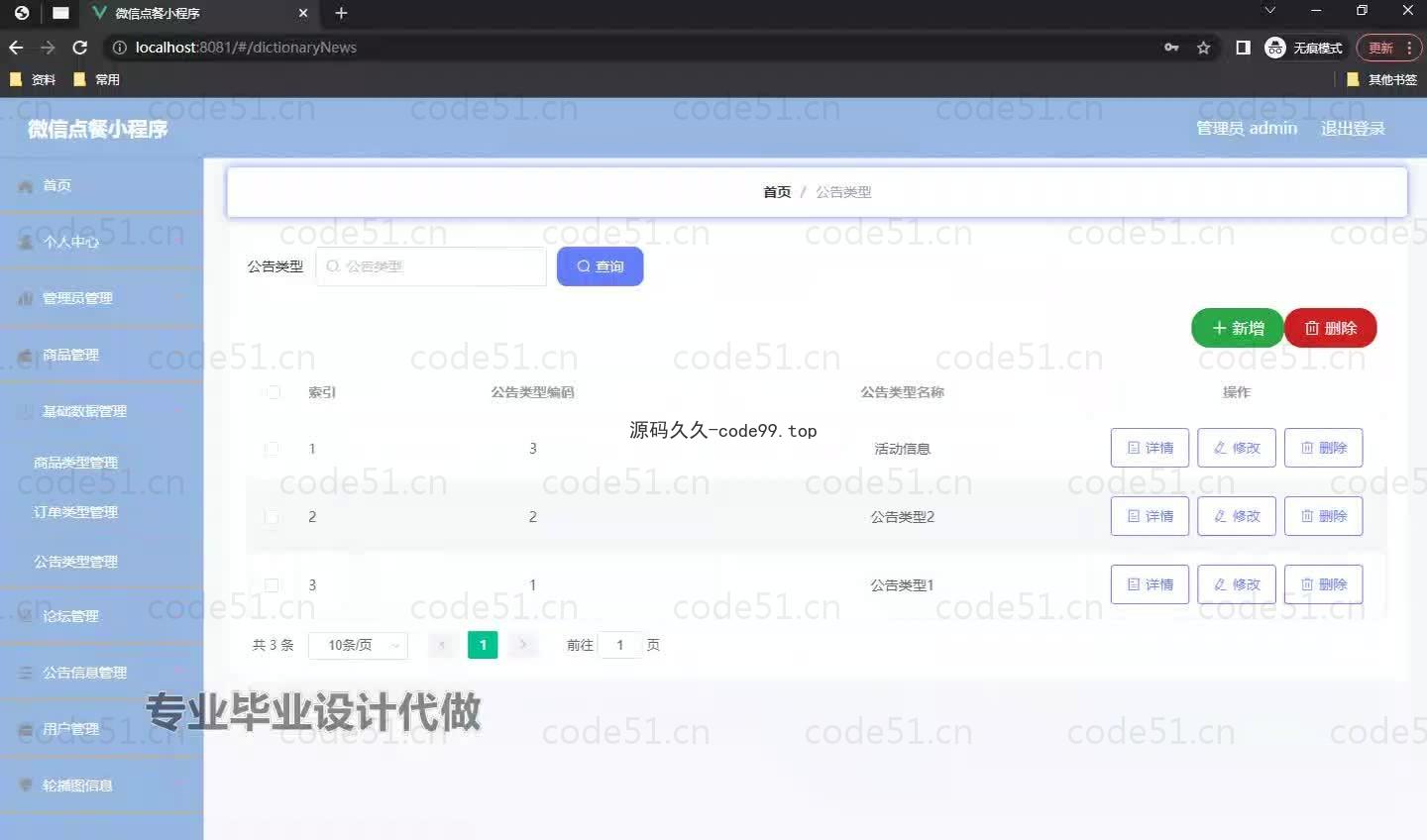Expand 管理员管理 sidebar menu

click(101, 298)
